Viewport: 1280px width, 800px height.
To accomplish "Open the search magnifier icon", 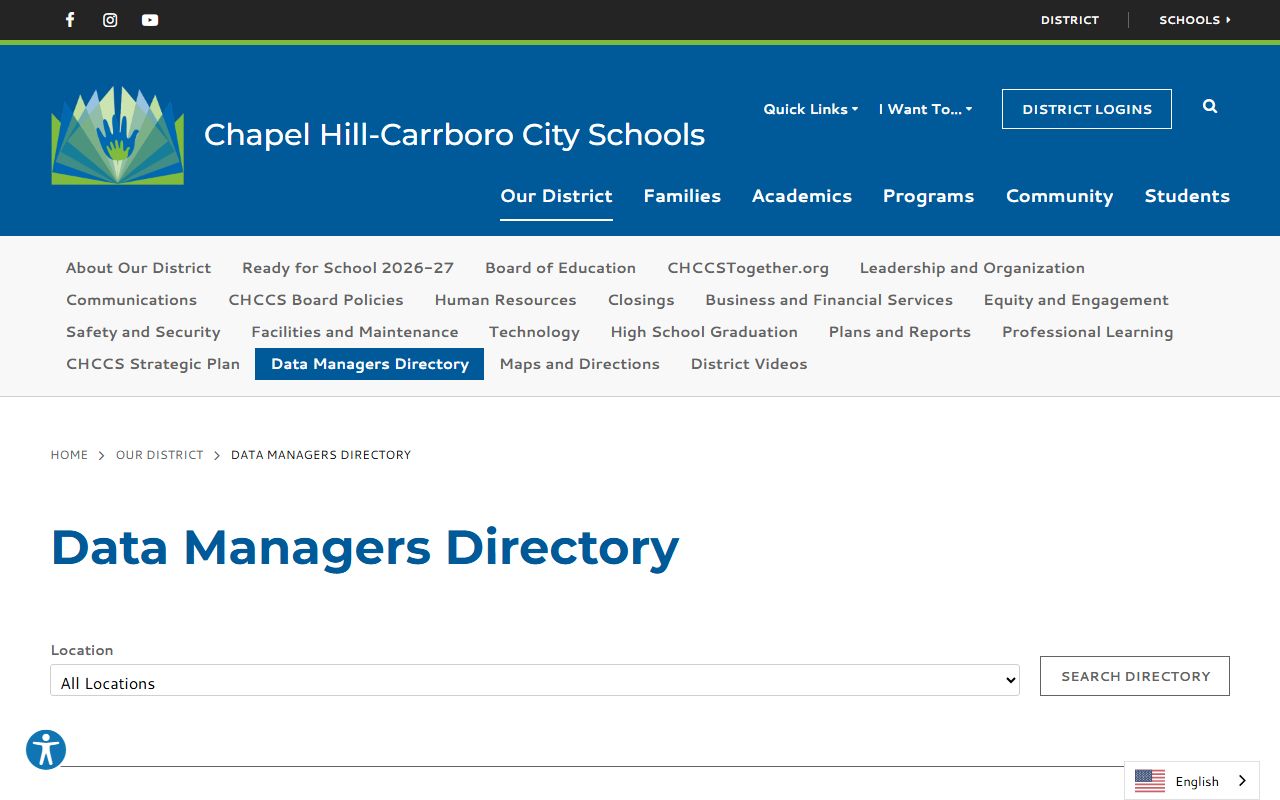I will (1210, 107).
